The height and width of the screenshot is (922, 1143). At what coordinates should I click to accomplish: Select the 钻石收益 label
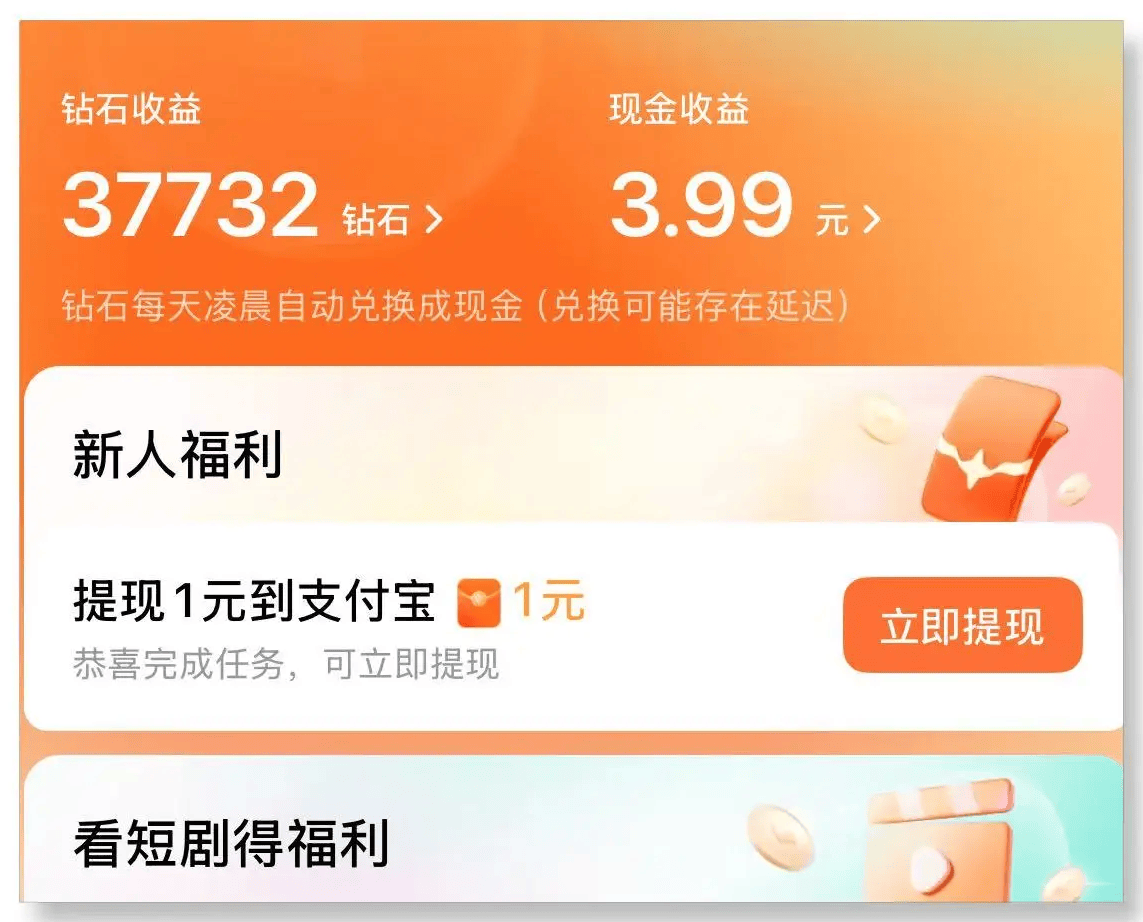click(131, 110)
